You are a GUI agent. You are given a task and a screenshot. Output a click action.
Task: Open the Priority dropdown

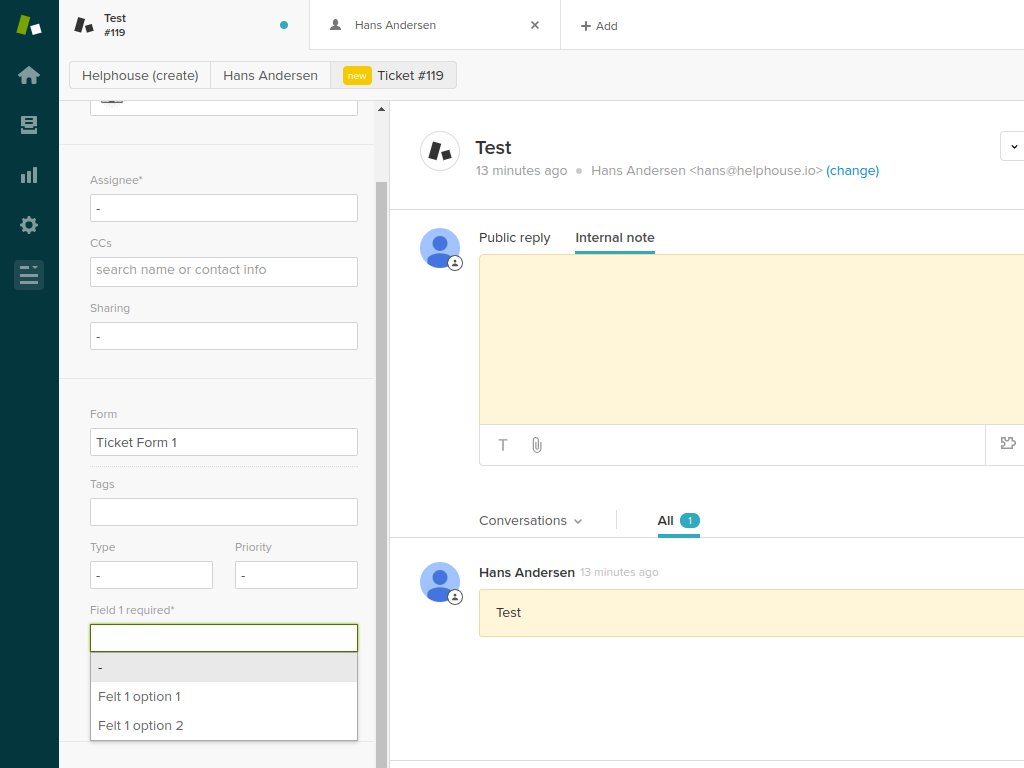[296, 575]
